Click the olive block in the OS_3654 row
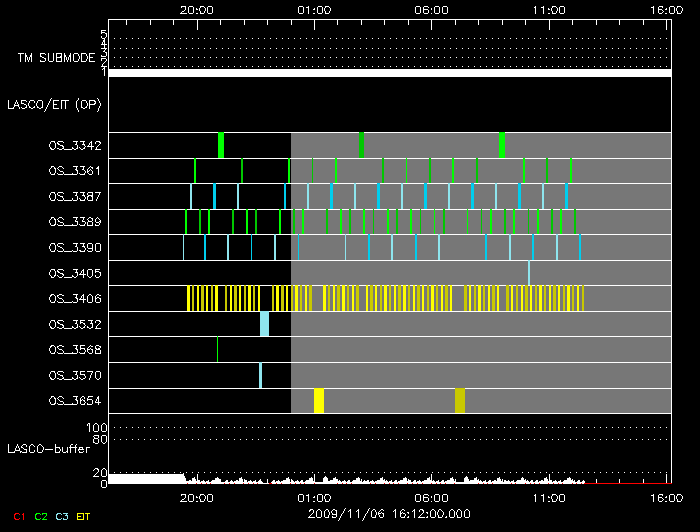Viewport: 700px width, 532px height. coord(460,400)
